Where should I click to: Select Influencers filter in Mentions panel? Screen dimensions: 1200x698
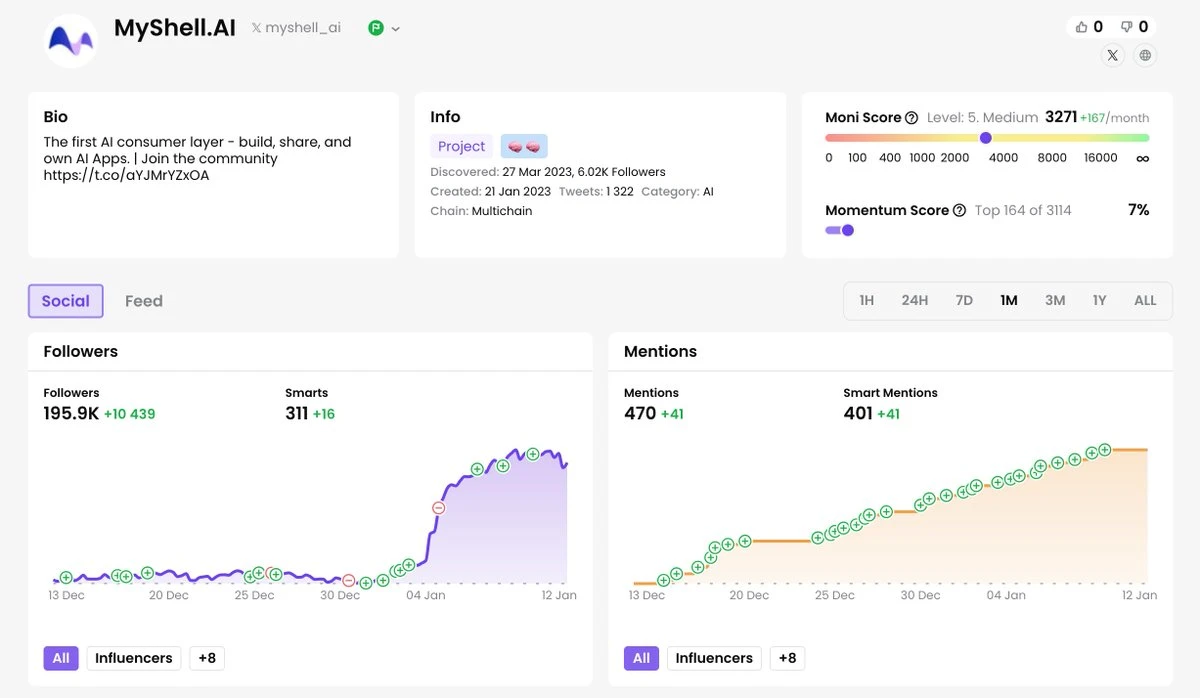(714, 658)
